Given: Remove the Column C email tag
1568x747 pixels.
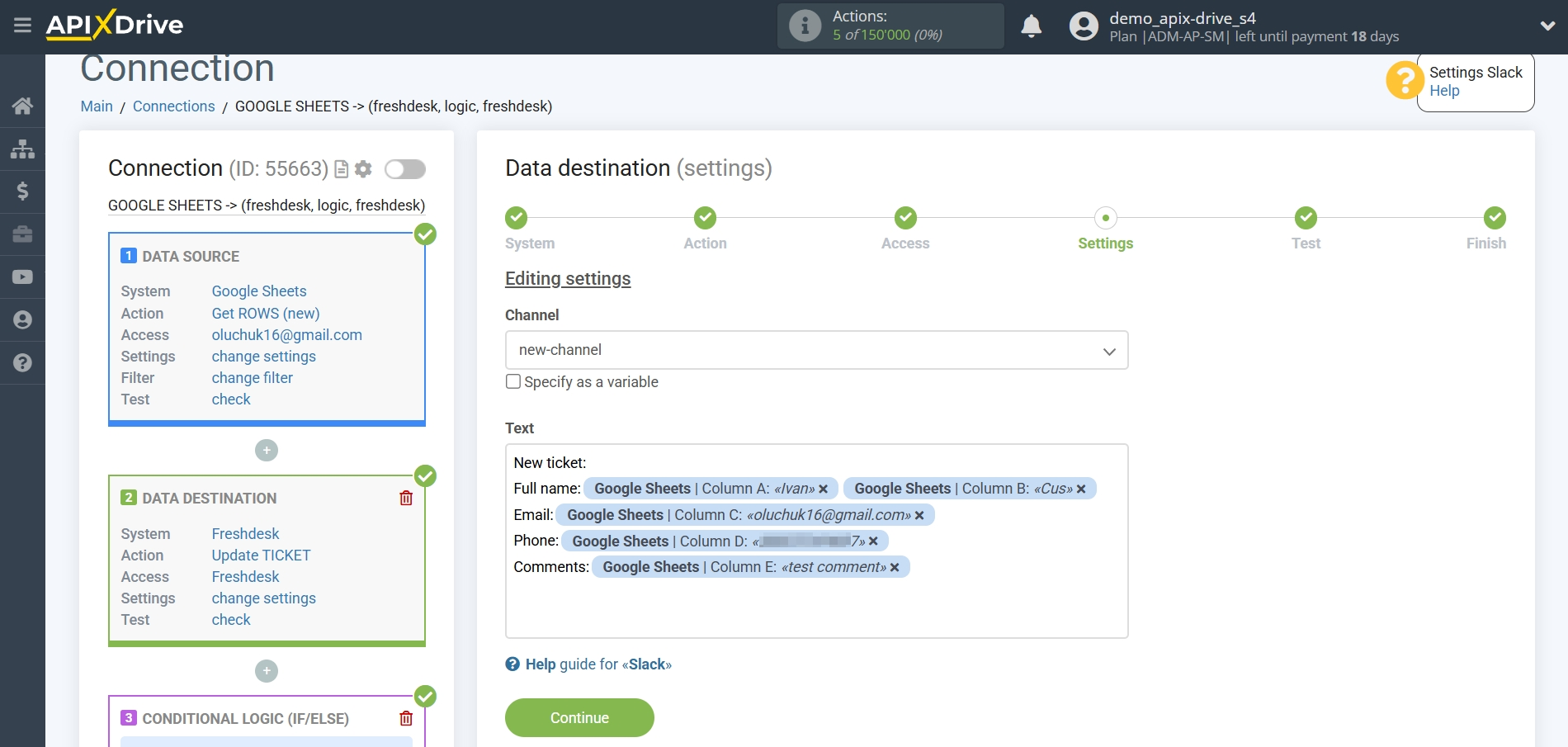Looking at the screenshot, I should (x=919, y=515).
